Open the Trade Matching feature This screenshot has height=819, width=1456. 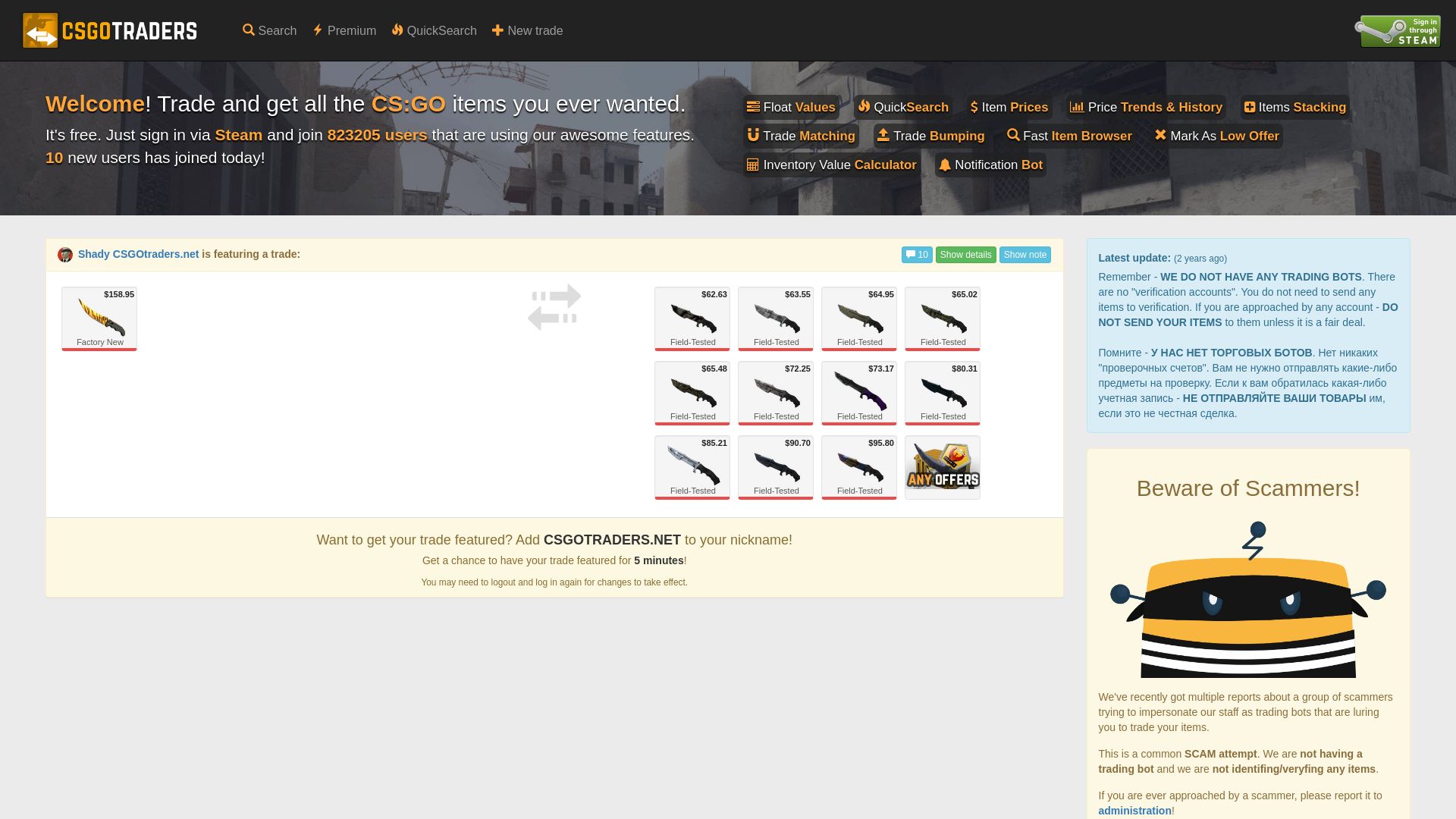pos(801,136)
